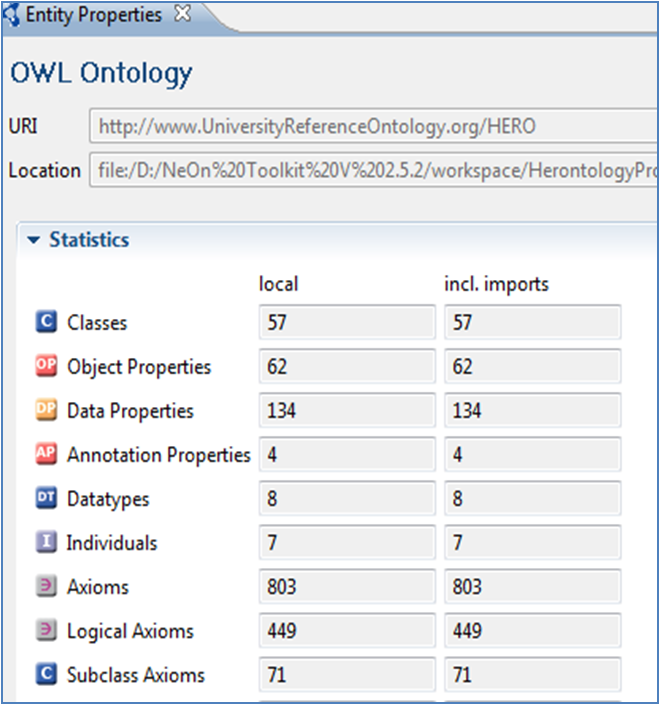Screen dimensions: 660x705
Task: Click the 'Logical Axioms' label
Action: click(130, 631)
